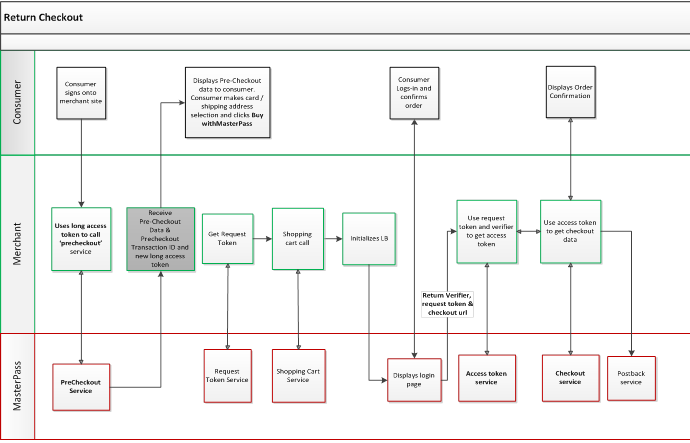Select the MasterPass swimlane label

(17, 386)
